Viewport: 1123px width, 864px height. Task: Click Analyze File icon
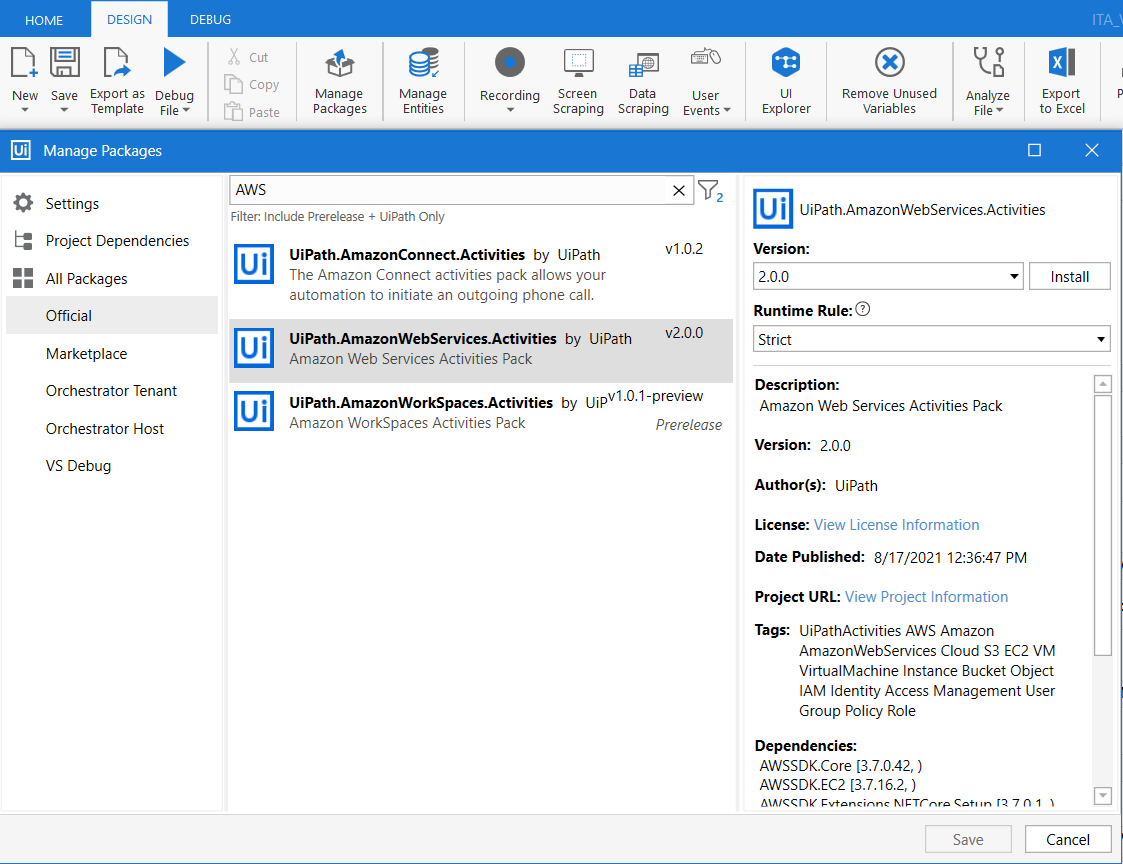click(988, 63)
